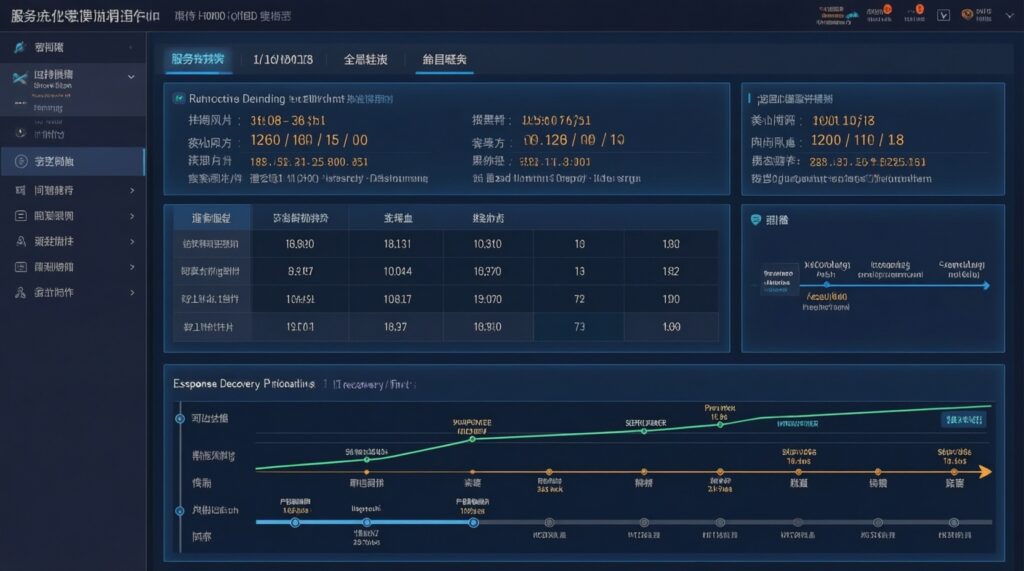
Task: Switch to the tab starting with '1/10'
Action: (x=283, y=60)
